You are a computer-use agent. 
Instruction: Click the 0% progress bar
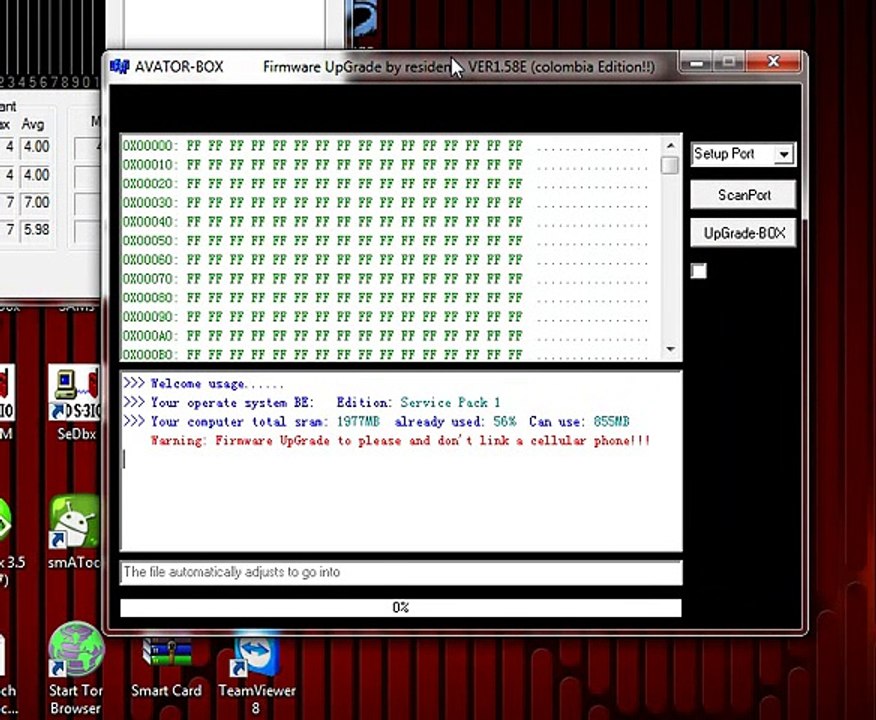click(401, 608)
